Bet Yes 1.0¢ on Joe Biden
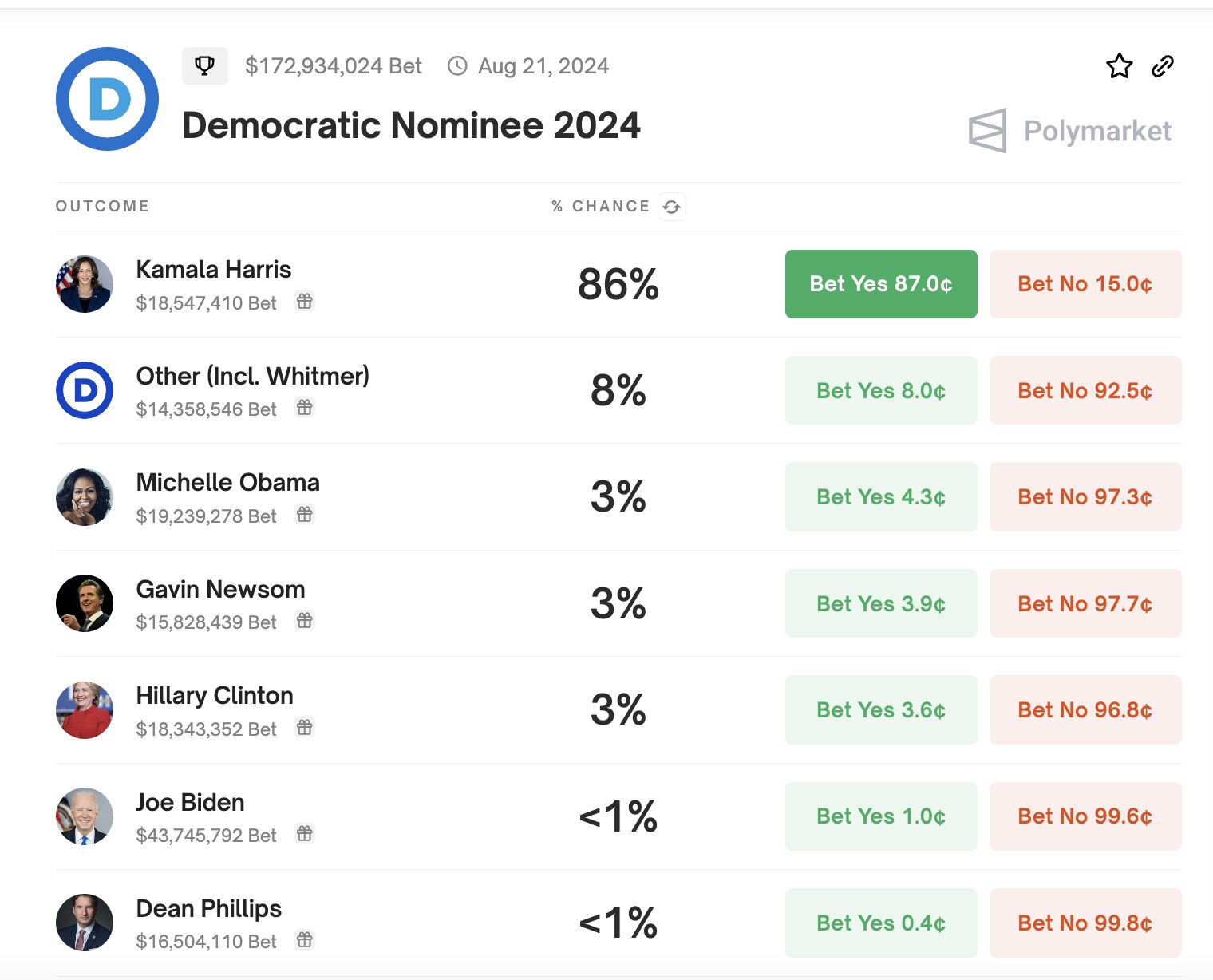 pyautogui.click(x=881, y=816)
